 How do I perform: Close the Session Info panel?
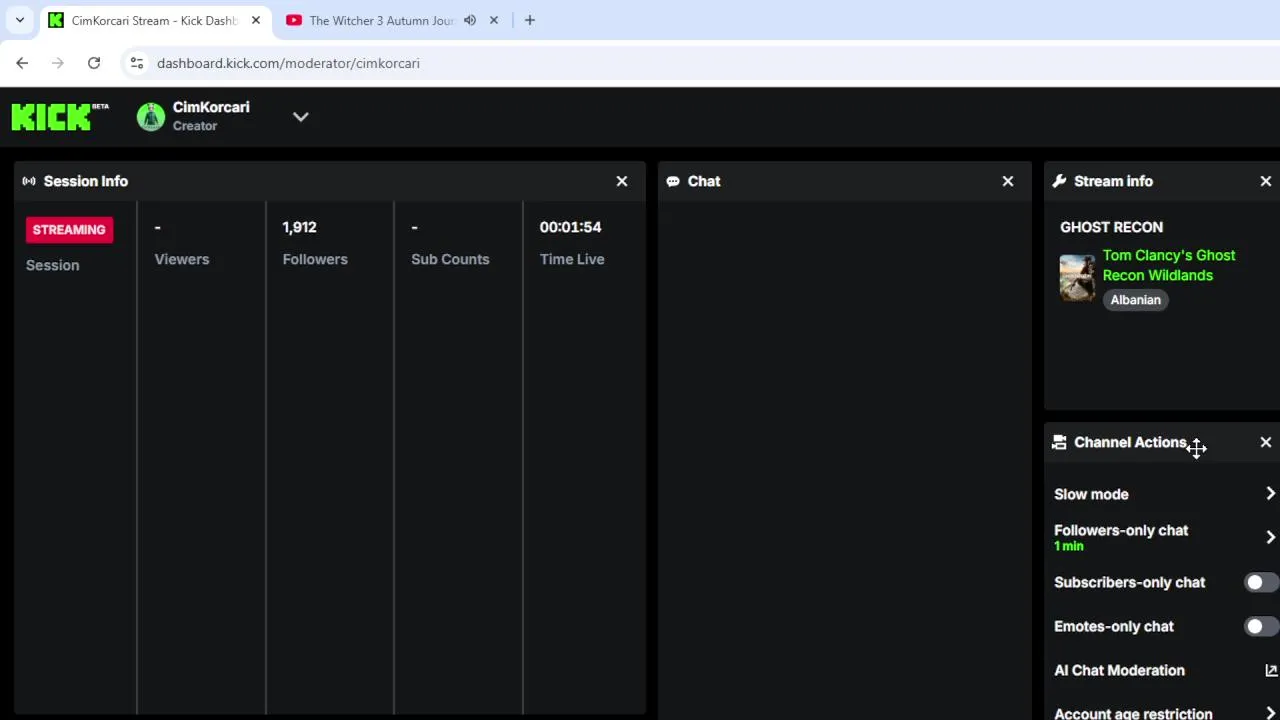(622, 181)
